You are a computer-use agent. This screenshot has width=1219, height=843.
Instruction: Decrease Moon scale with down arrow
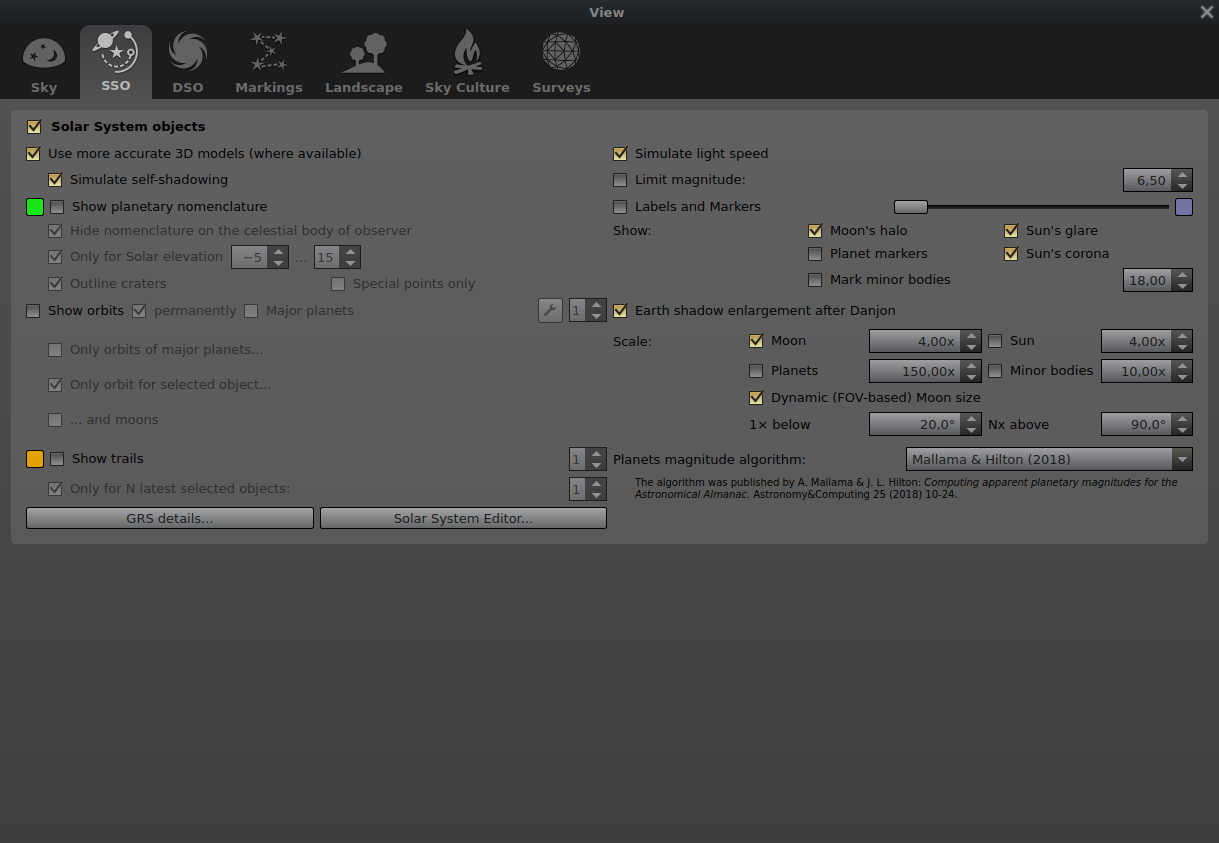coord(970,347)
